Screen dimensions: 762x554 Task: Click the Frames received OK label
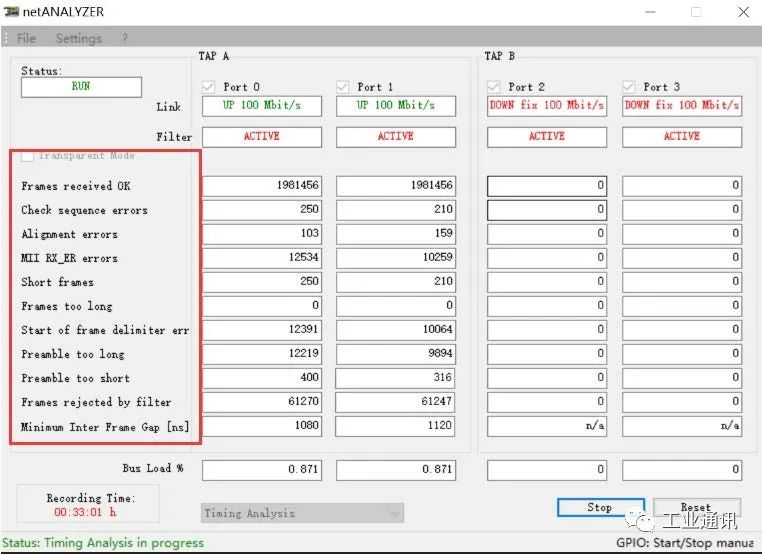click(76, 186)
